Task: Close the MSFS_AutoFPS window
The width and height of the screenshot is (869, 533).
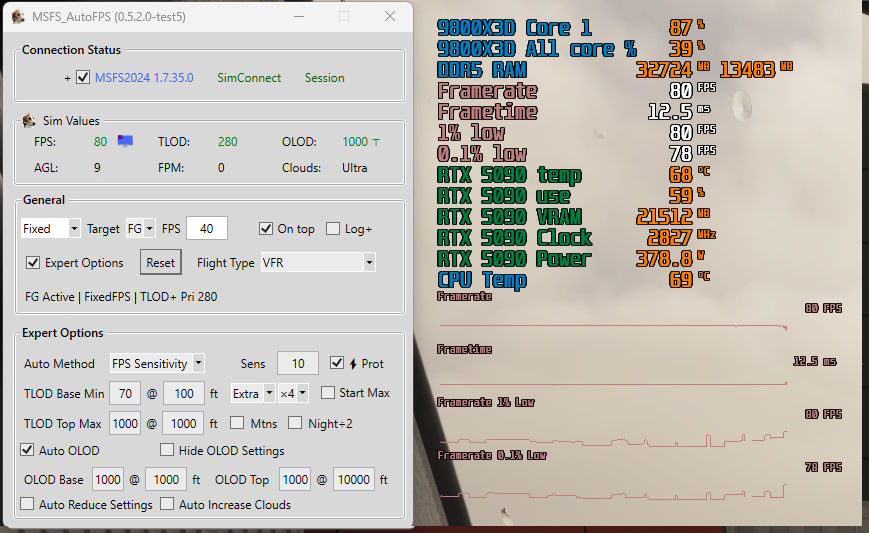Action: (x=390, y=17)
